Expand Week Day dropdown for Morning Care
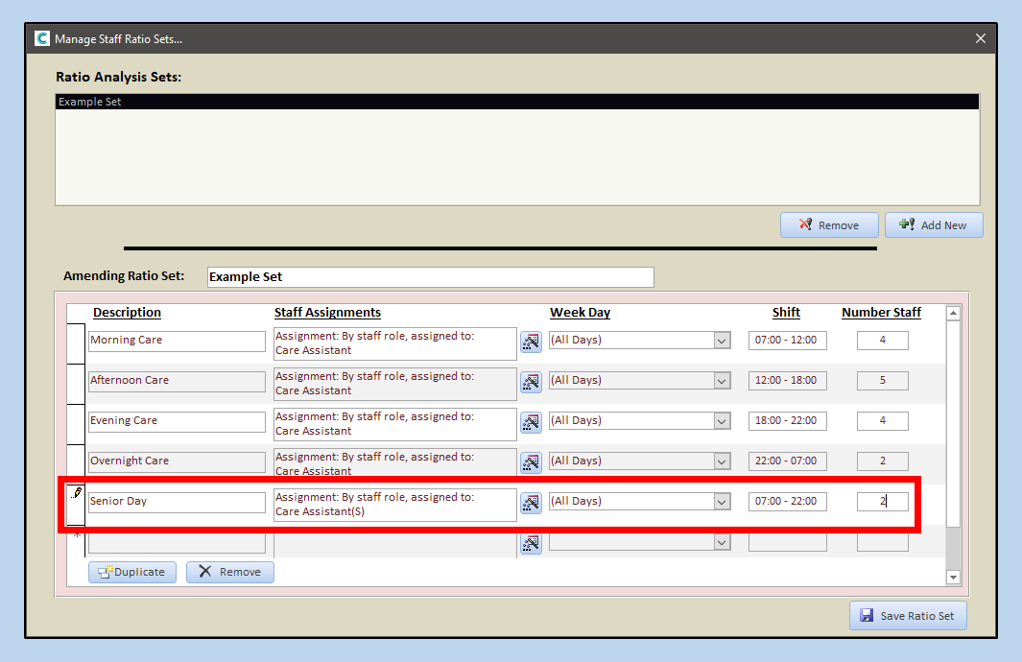 point(722,341)
